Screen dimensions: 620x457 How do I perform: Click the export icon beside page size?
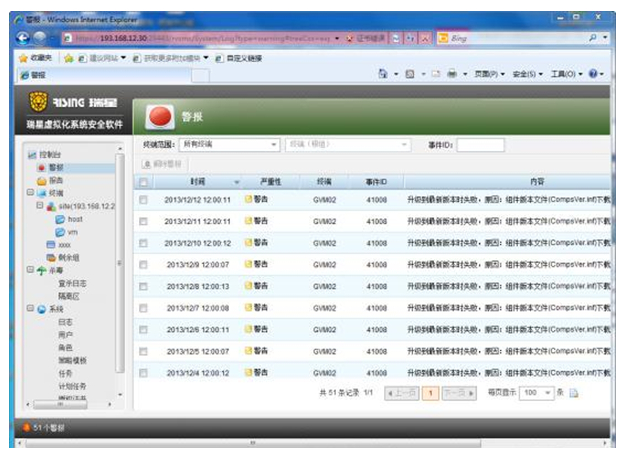[575, 393]
